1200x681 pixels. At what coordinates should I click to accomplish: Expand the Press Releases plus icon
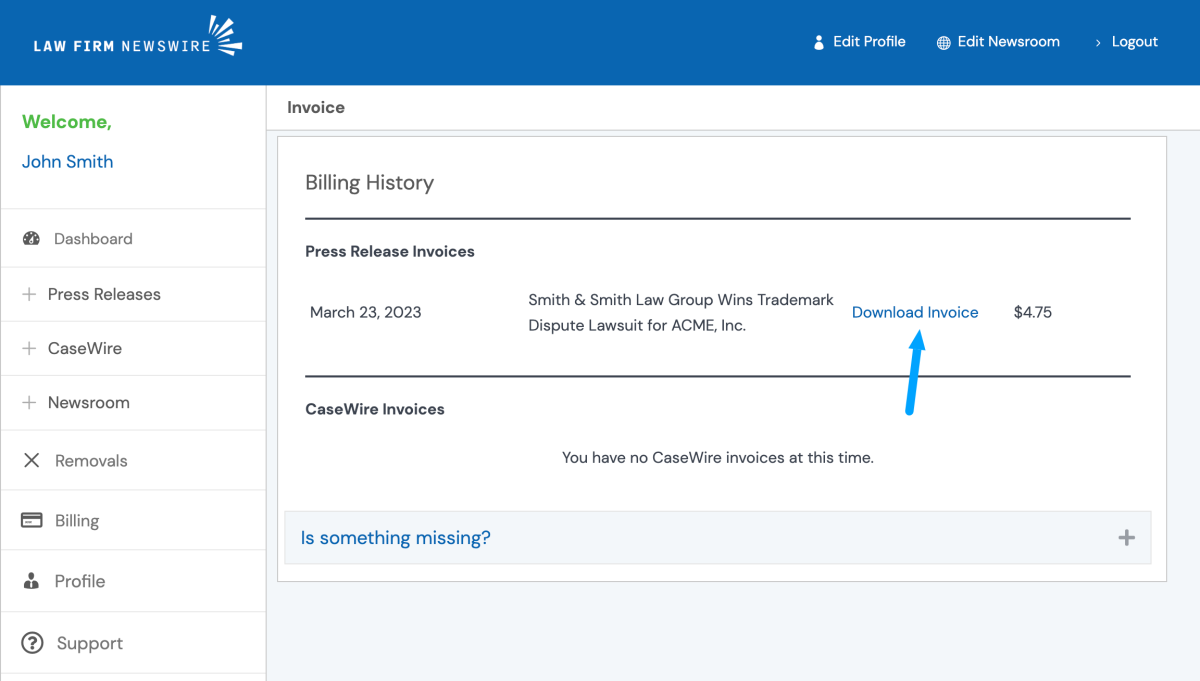(29, 294)
